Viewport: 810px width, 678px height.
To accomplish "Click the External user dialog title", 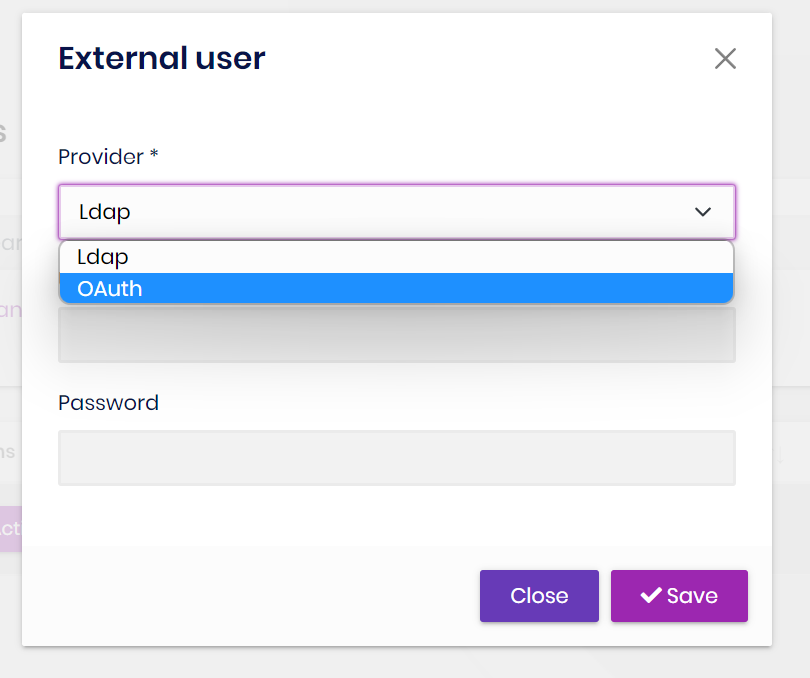I will pos(161,58).
